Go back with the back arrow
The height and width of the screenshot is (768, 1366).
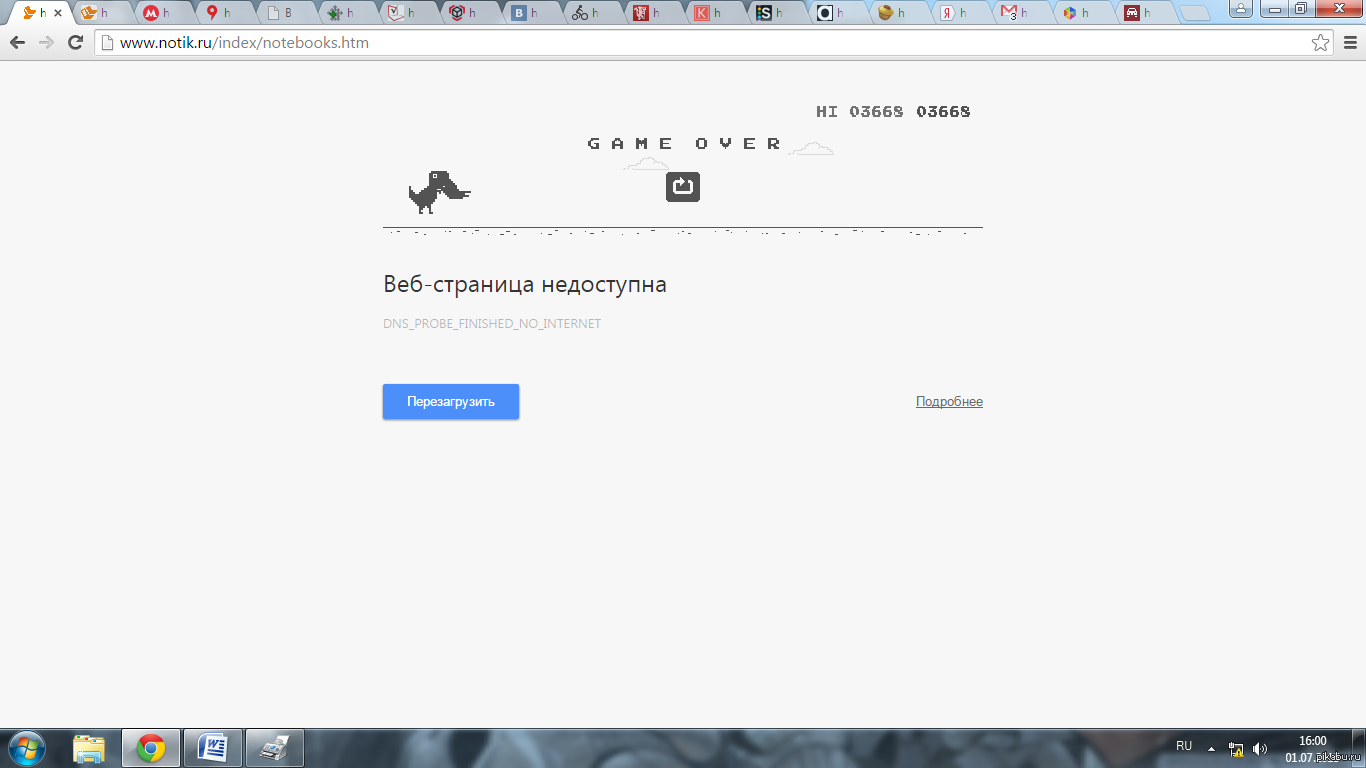point(17,43)
